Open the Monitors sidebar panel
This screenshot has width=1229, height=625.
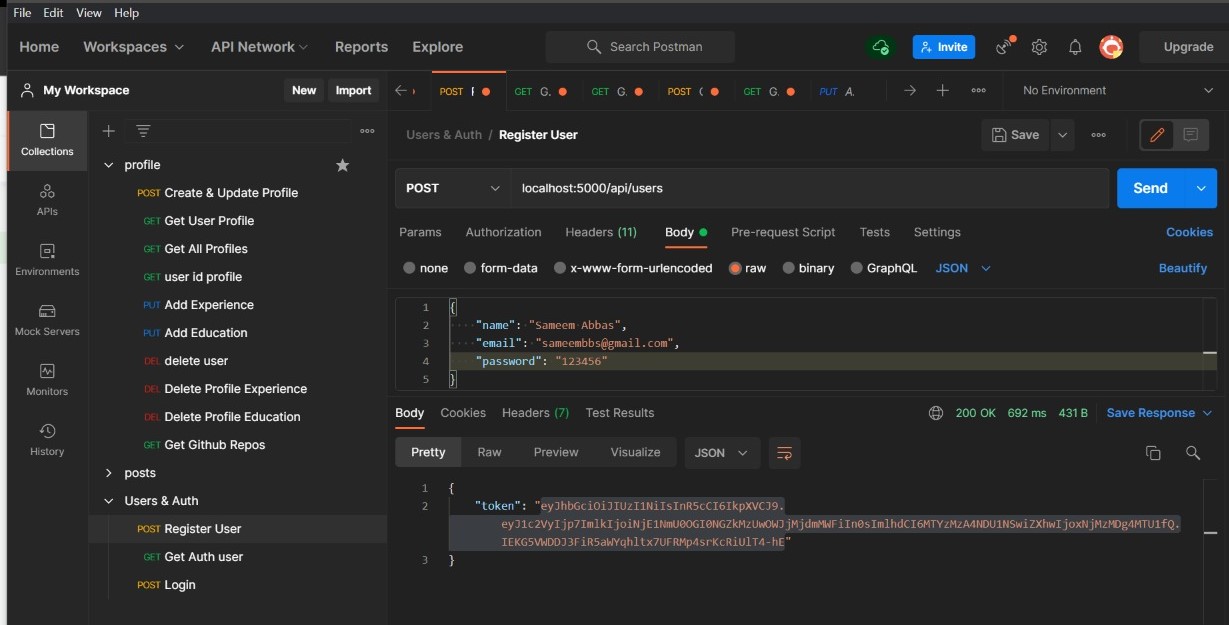click(47, 380)
